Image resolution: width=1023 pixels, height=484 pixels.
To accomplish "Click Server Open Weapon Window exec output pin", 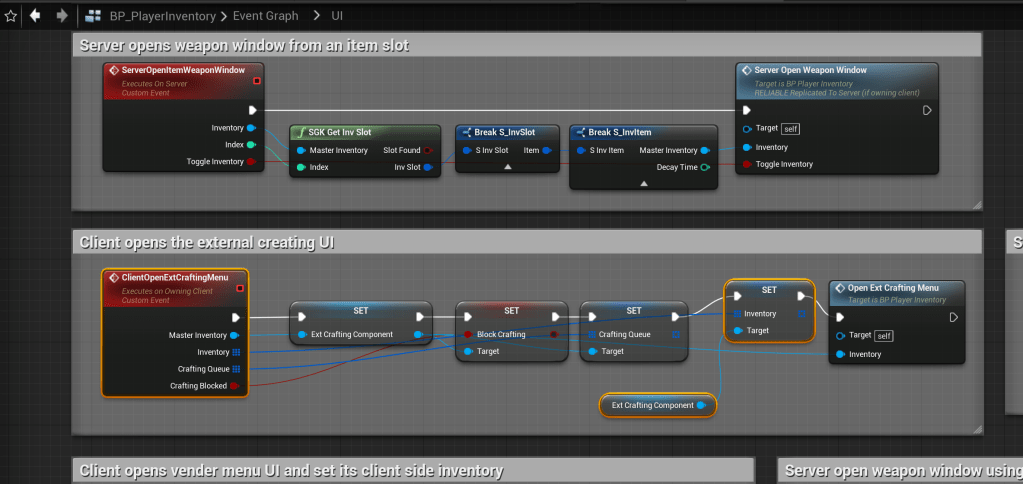I will tap(926, 110).
